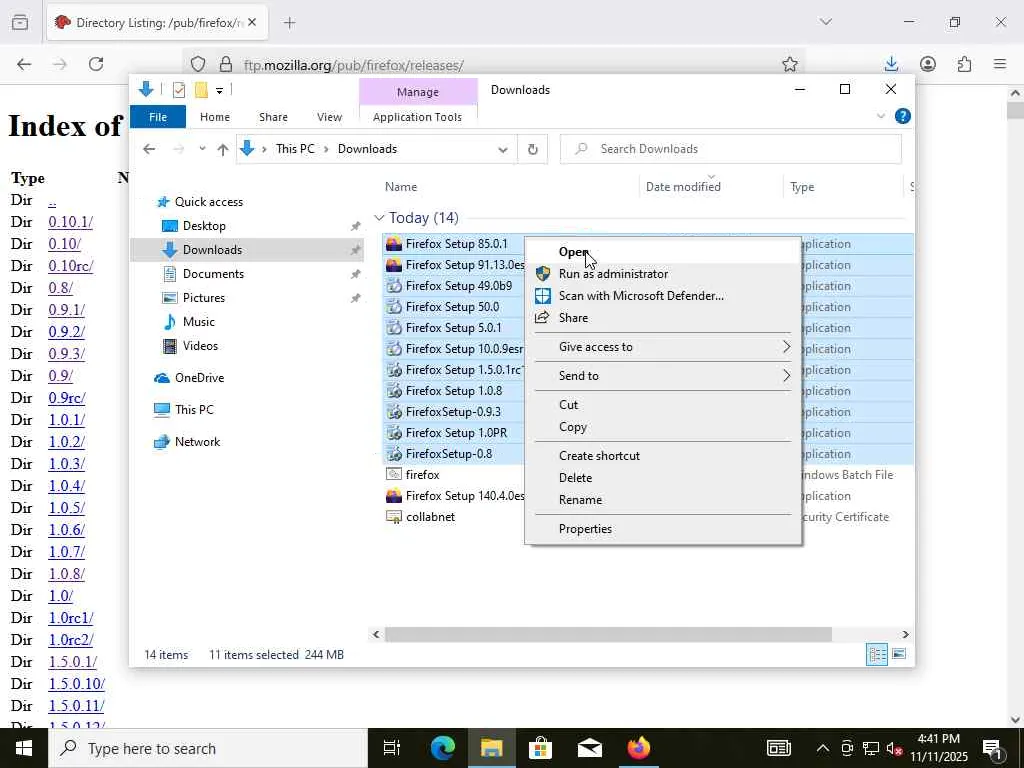The width and height of the screenshot is (1024, 768).
Task: Open the 1.0rc2/ directory link
Action: [71, 640]
